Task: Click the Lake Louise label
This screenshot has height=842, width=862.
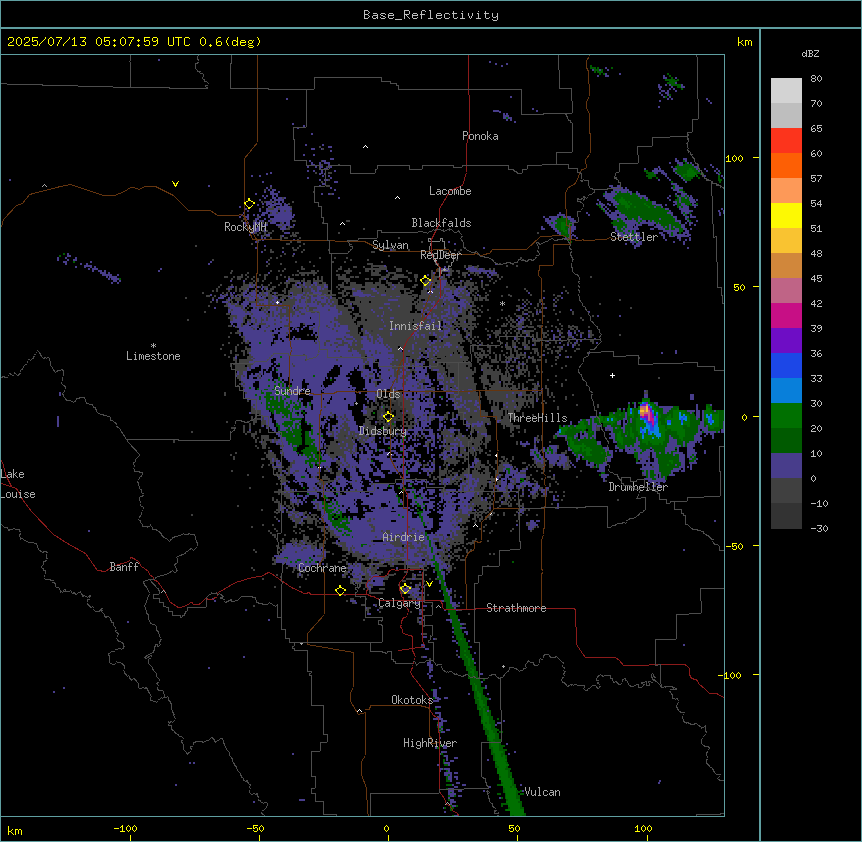Action: [x=18, y=484]
